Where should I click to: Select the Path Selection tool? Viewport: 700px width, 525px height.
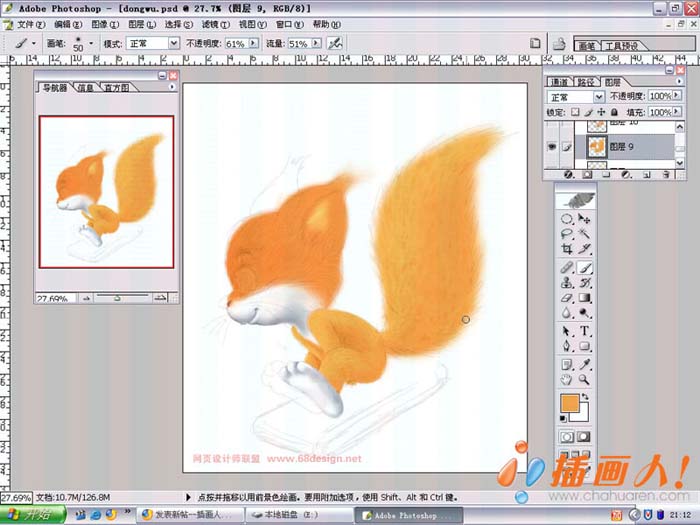[567, 331]
